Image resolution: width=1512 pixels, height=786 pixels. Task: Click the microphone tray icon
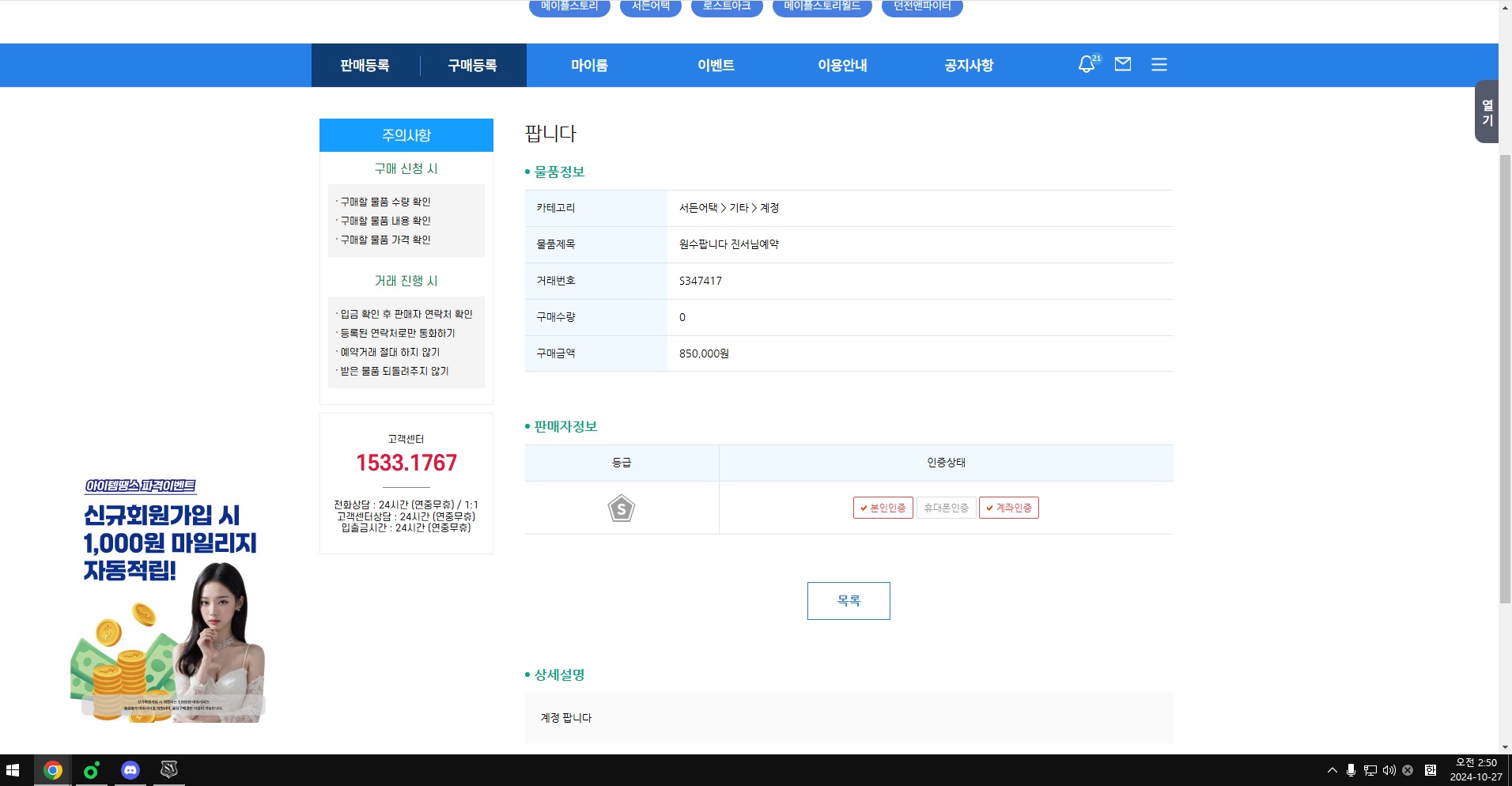(x=1351, y=770)
